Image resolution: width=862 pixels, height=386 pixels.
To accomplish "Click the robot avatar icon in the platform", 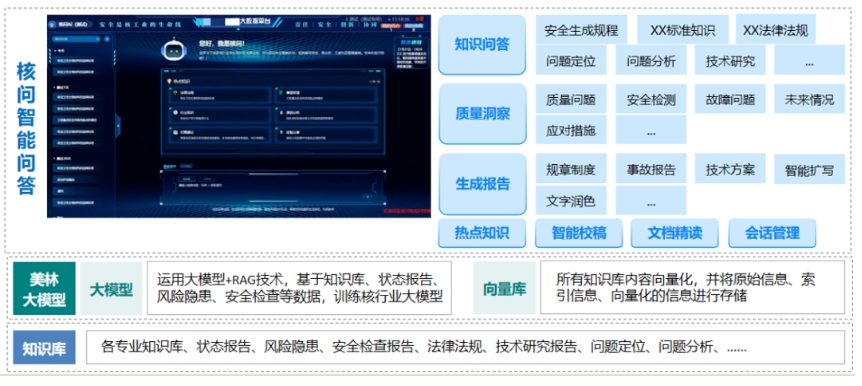I will click(175, 49).
